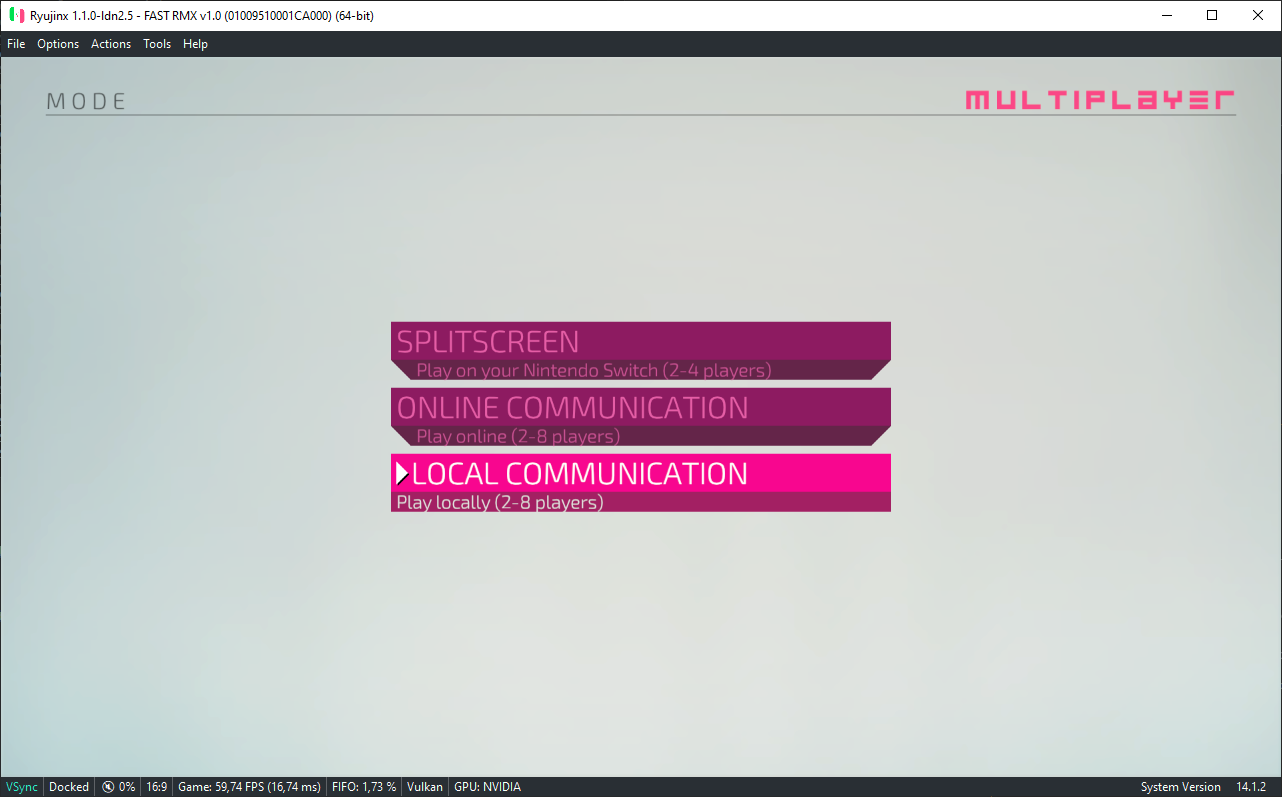Image resolution: width=1282 pixels, height=797 pixels.
Task: Open the Tools menu
Action: point(157,44)
